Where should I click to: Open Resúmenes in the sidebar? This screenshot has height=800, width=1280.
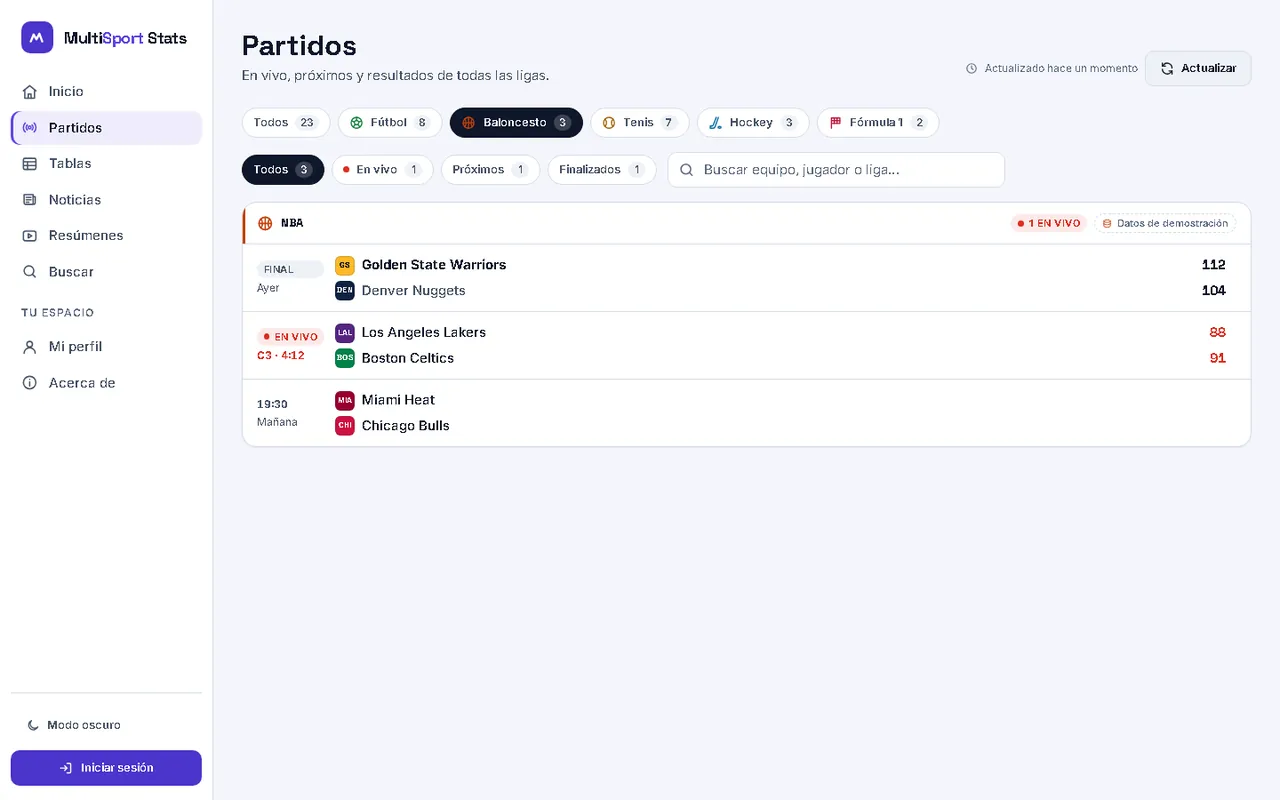point(106,235)
